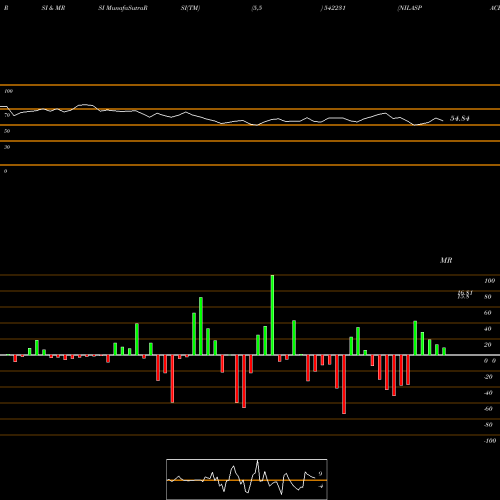Click the MR axis label 60
Screen dimensions: 500x500
[488, 313]
